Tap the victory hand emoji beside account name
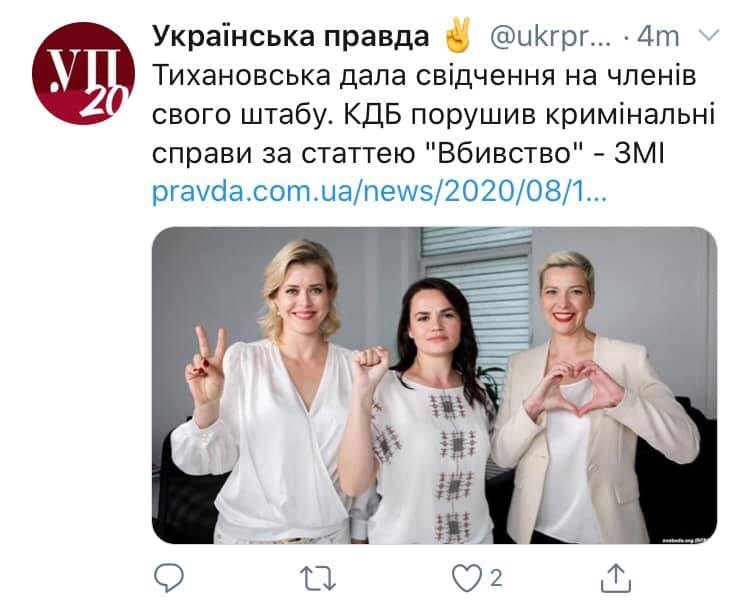 tap(458, 35)
